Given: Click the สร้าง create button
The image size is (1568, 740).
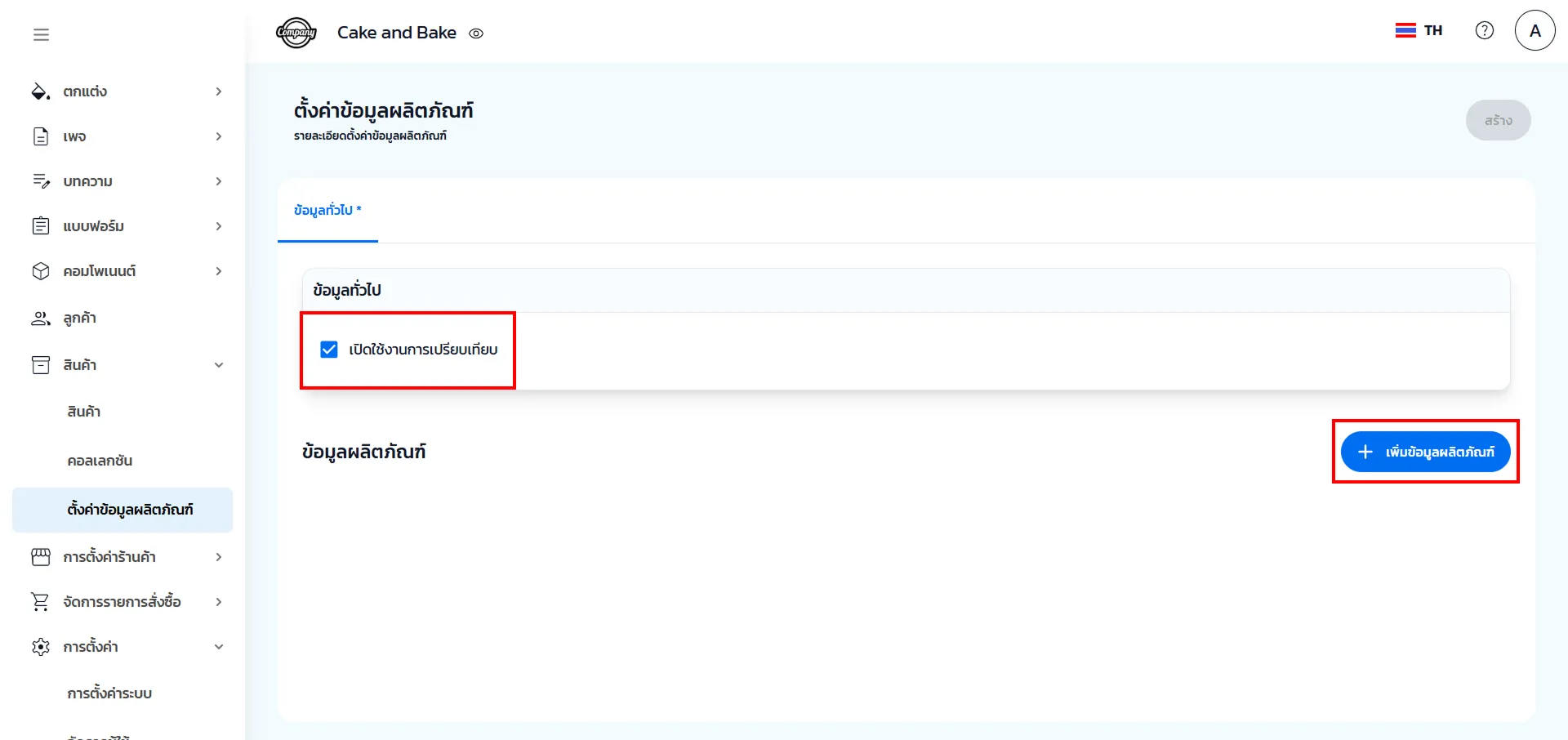Looking at the screenshot, I should click(x=1498, y=120).
